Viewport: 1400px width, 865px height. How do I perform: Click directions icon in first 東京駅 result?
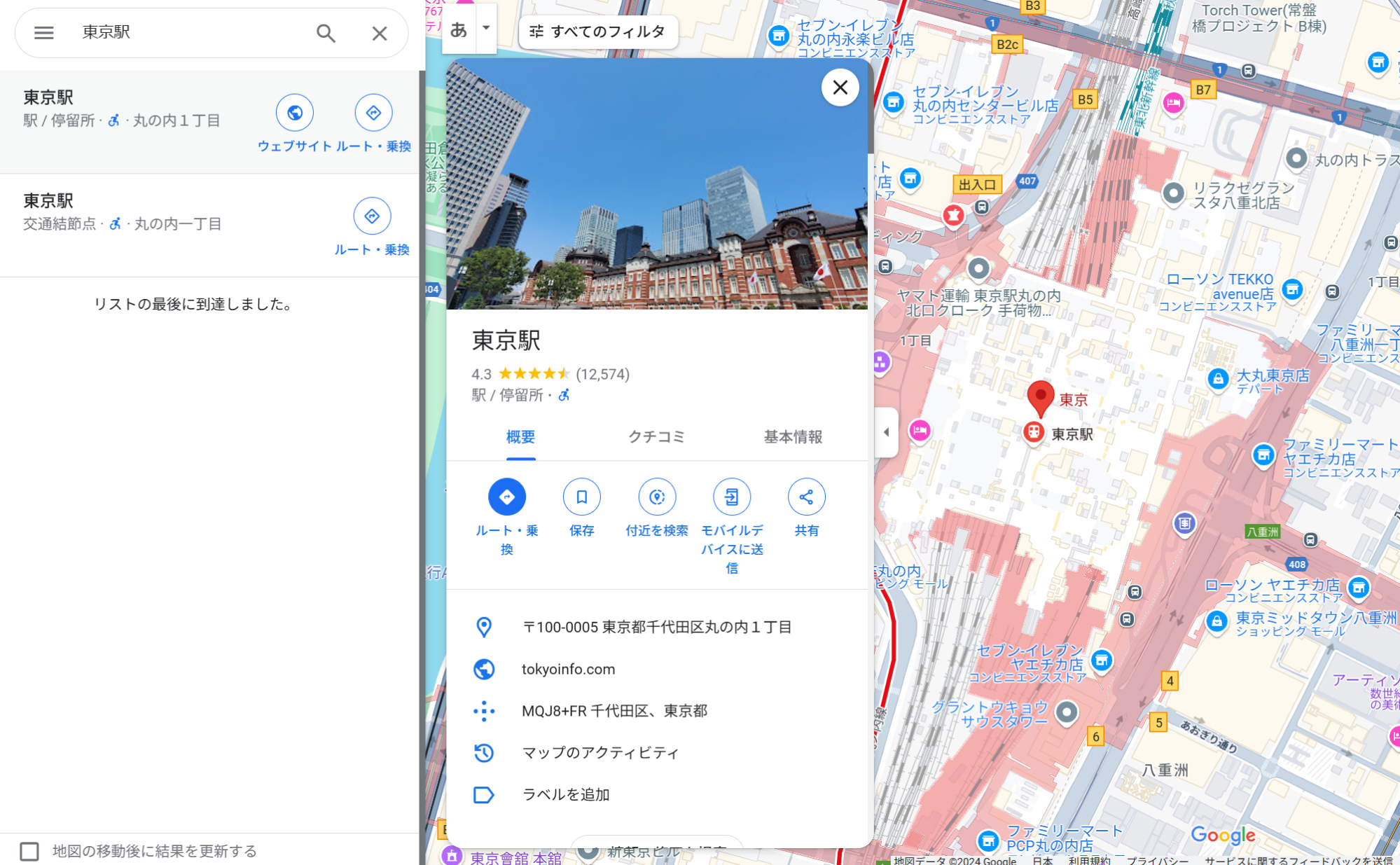point(373,112)
